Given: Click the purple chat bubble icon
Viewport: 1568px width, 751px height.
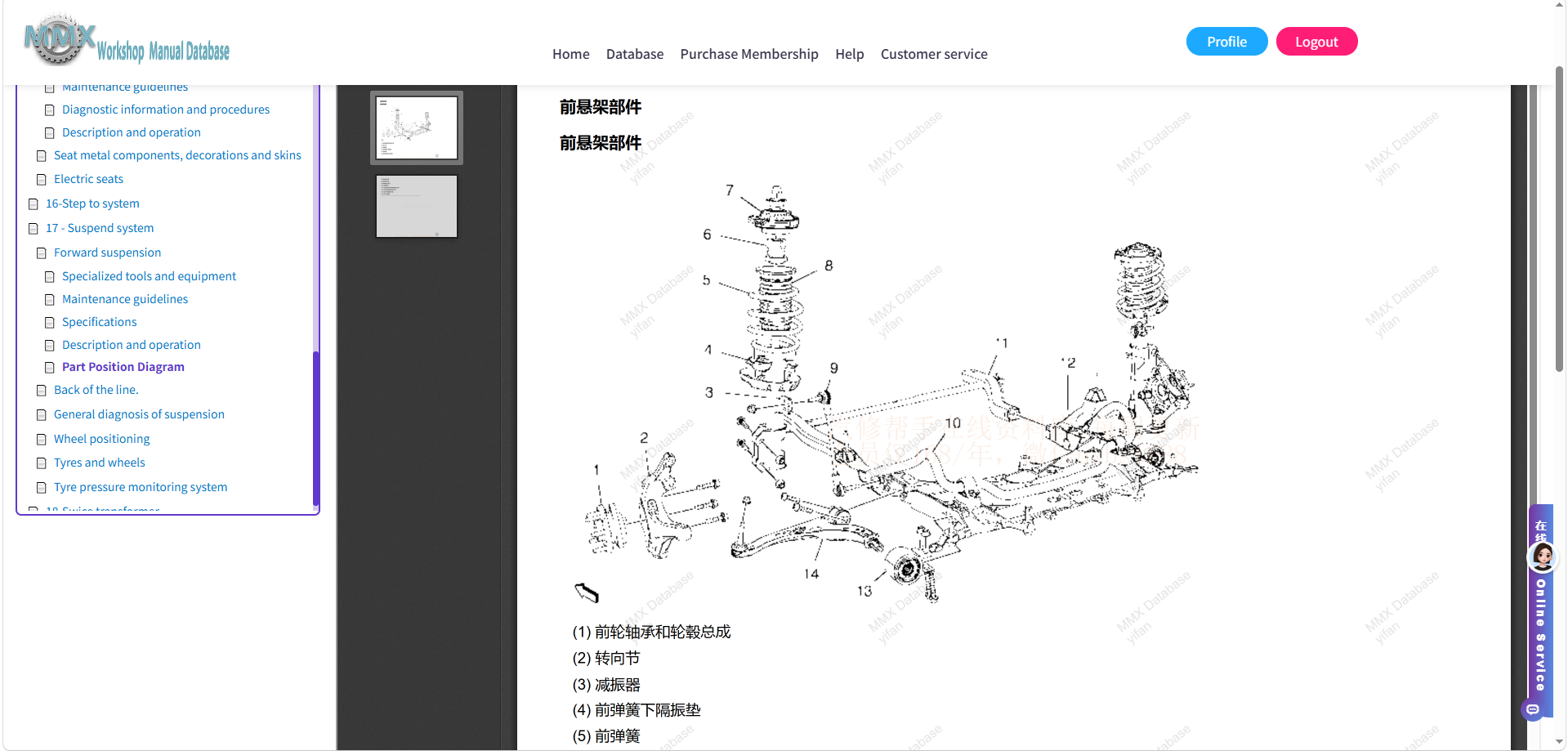Looking at the screenshot, I should [1533, 709].
